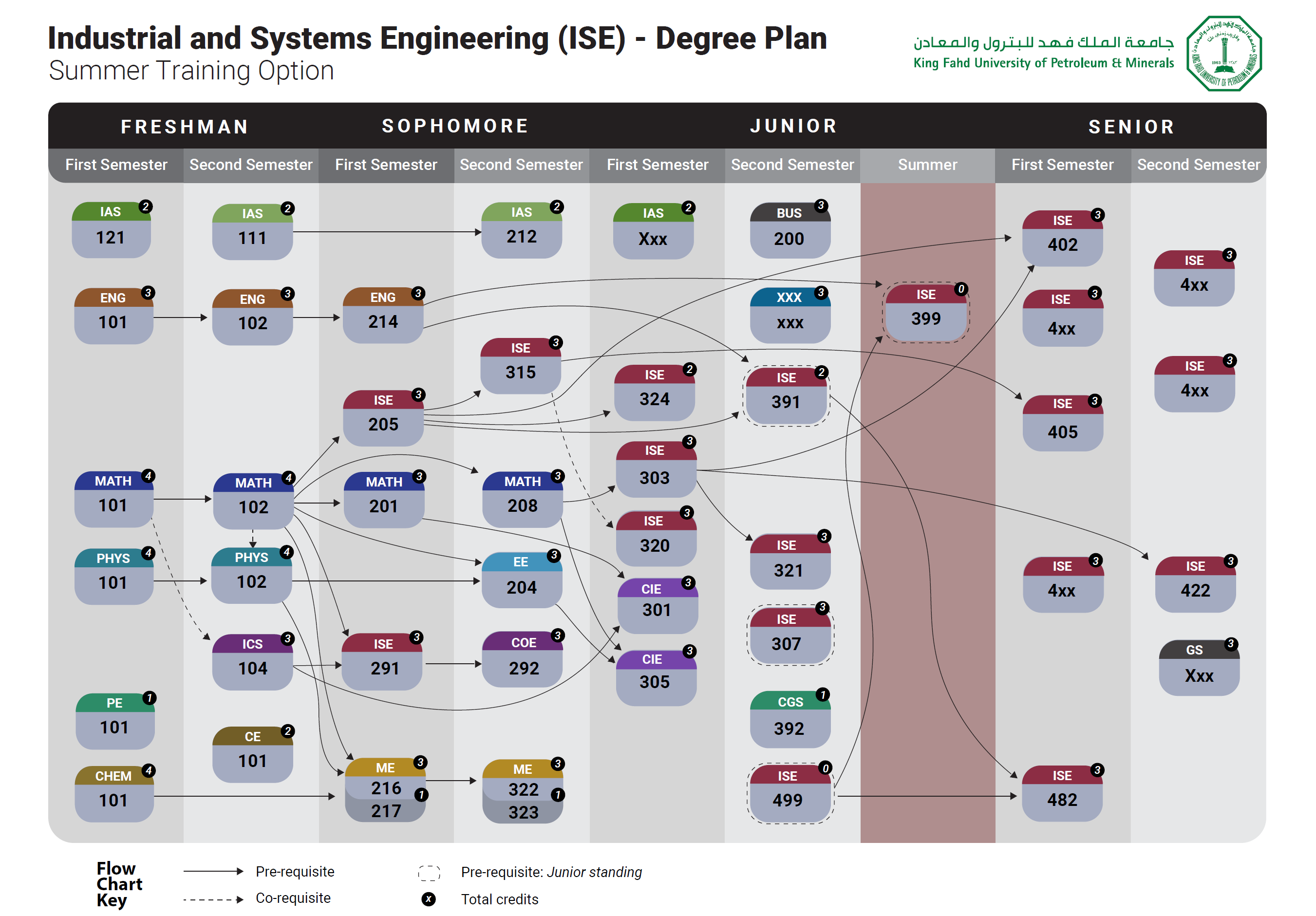1316x916 pixels.
Task: Click the credit badge 0 on ISE 399
Action: click(961, 289)
